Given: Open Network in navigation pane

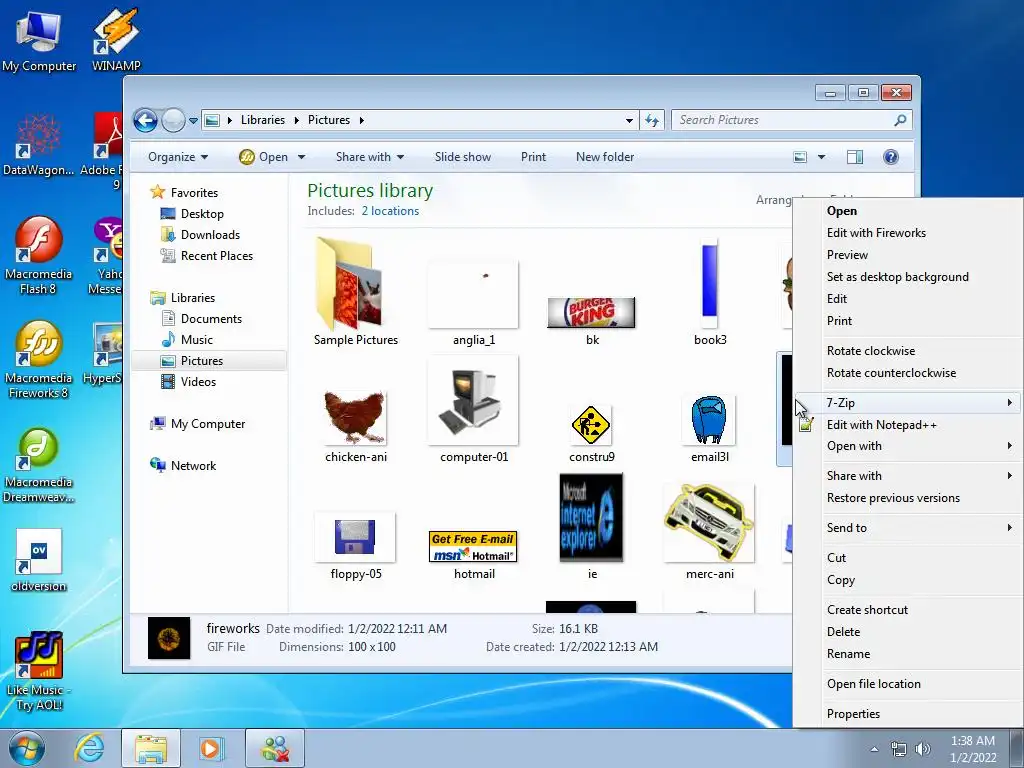Looking at the screenshot, I should coord(193,466).
